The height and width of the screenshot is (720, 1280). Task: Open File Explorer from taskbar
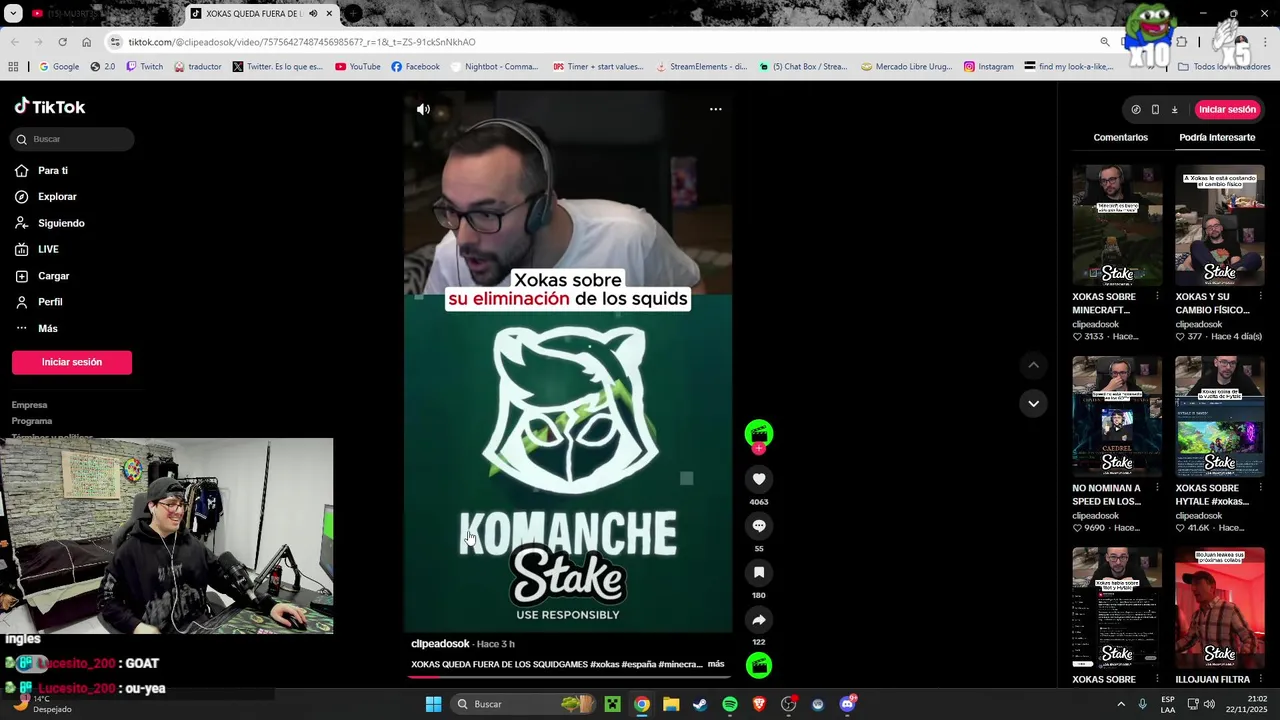click(671, 704)
